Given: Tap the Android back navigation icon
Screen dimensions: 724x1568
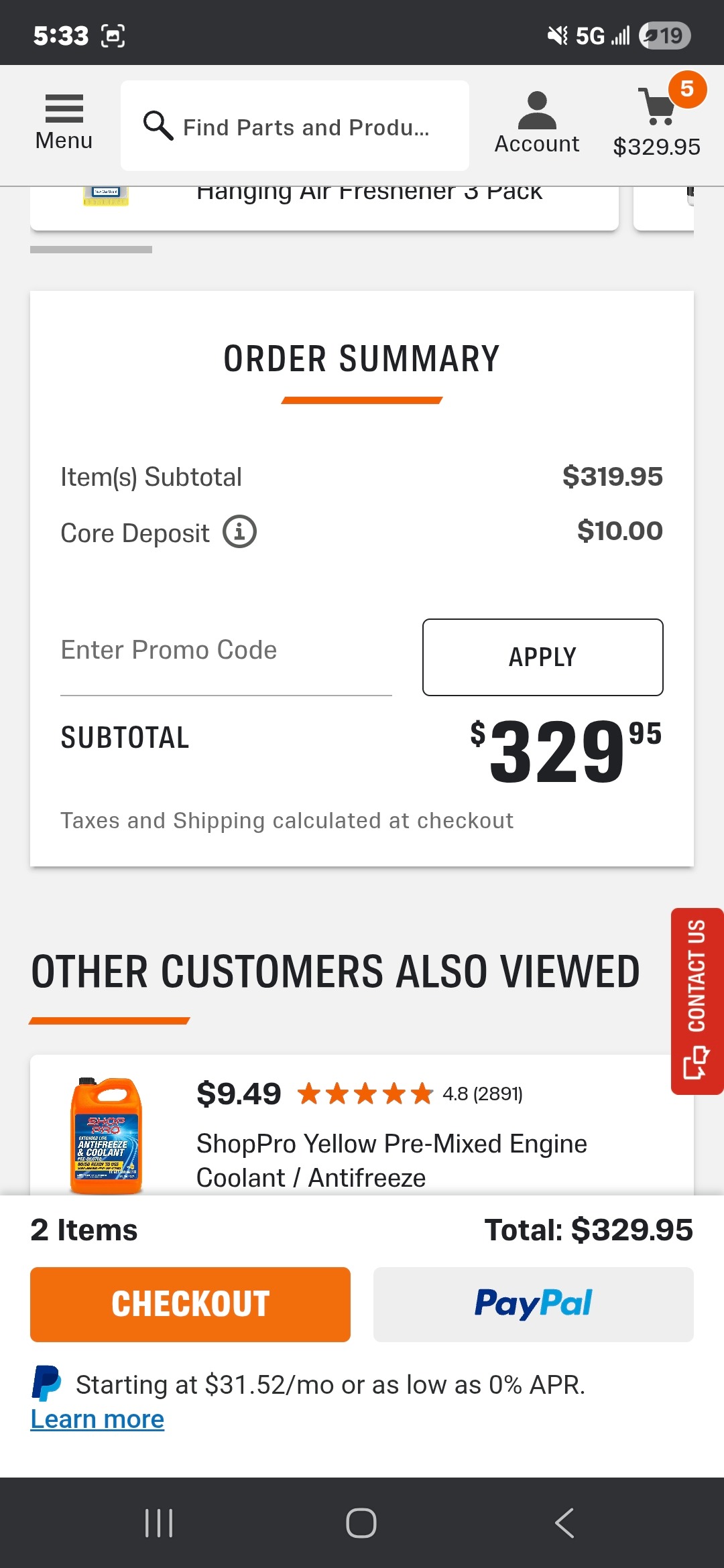Looking at the screenshot, I should 564,1522.
